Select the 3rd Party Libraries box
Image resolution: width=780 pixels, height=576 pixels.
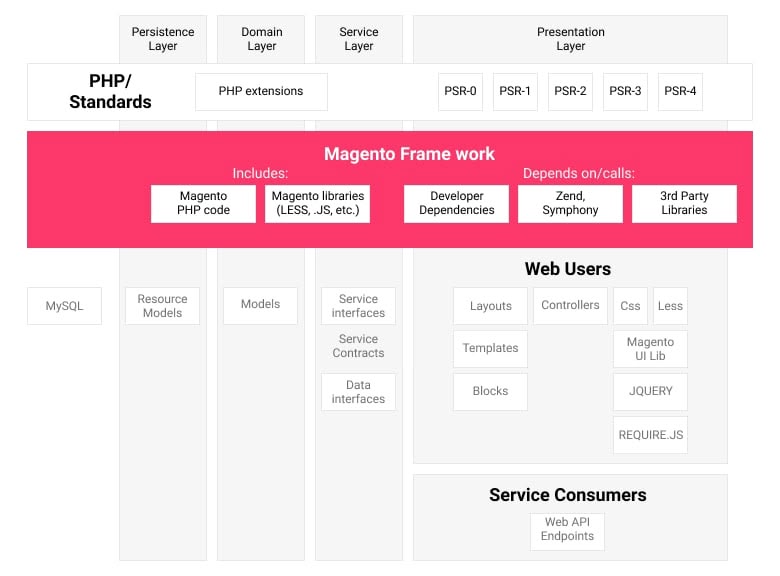pos(684,203)
